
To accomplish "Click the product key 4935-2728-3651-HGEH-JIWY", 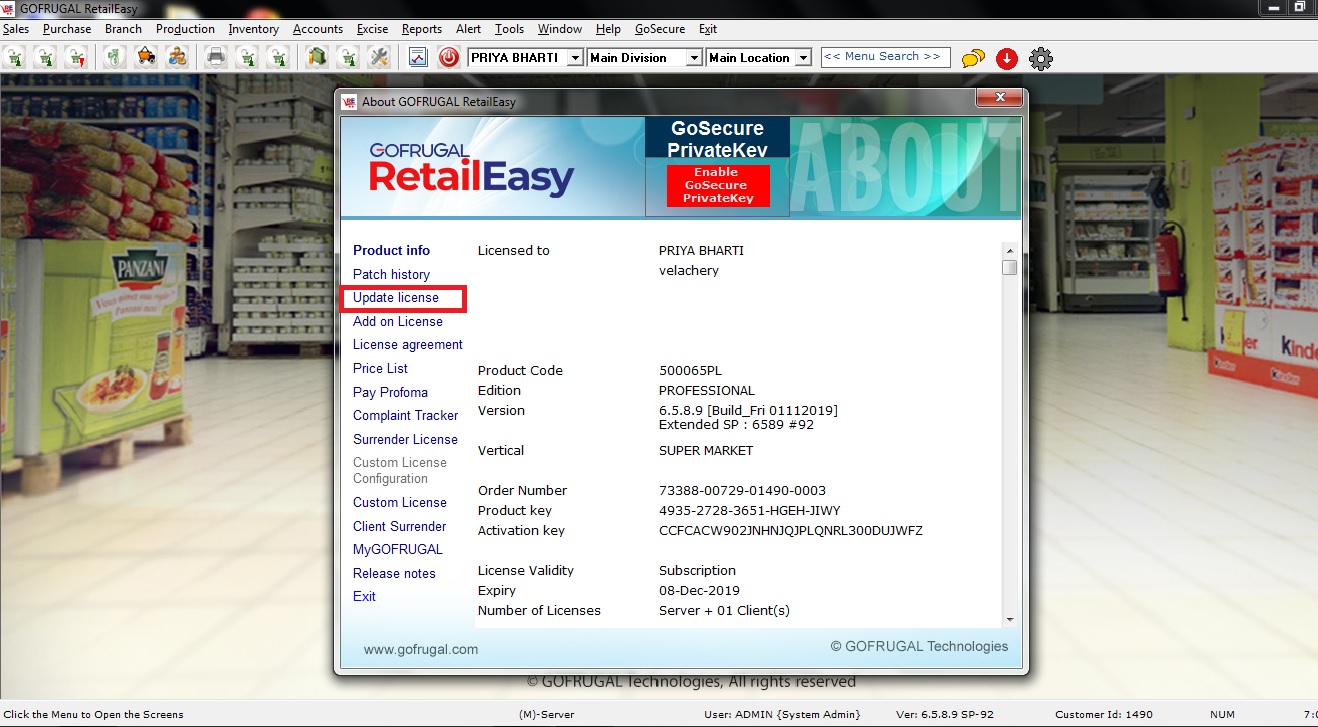I will pos(749,510).
